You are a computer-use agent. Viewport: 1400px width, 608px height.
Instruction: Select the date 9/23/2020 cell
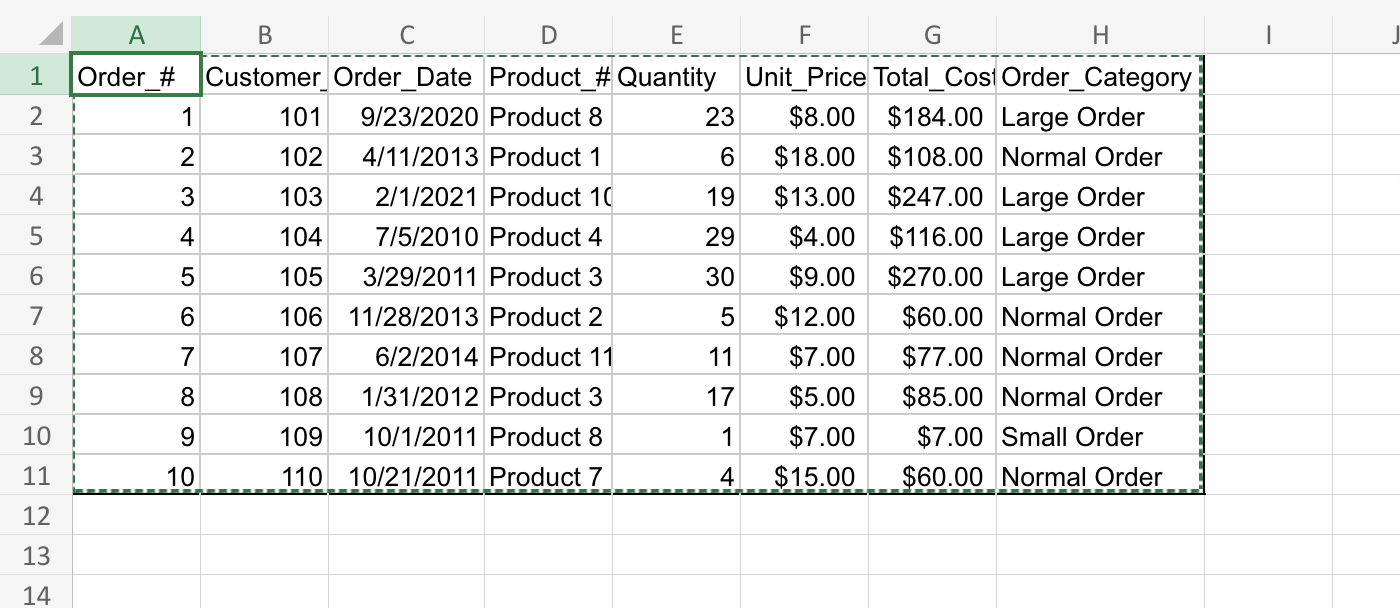[x=405, y=116]
